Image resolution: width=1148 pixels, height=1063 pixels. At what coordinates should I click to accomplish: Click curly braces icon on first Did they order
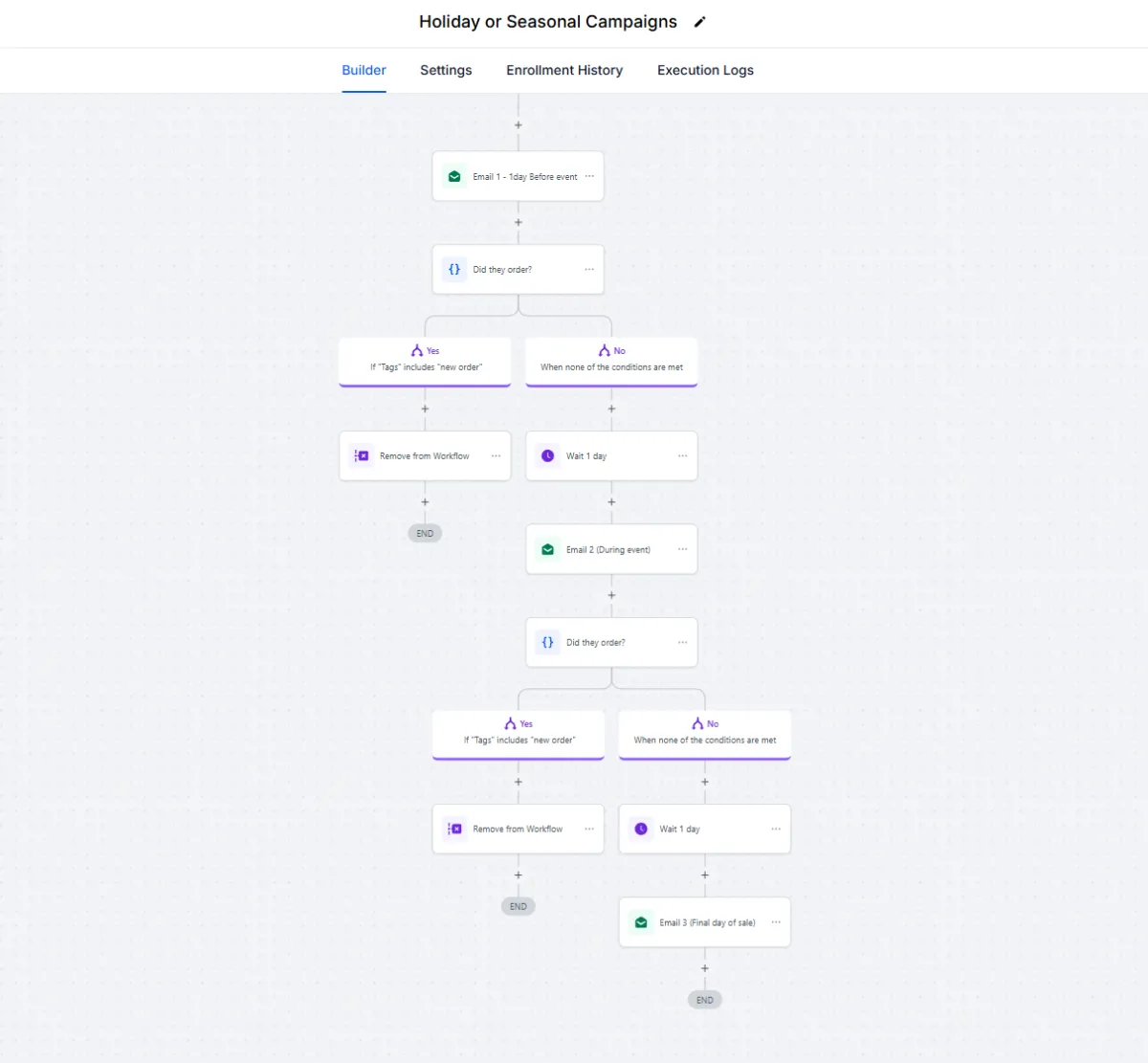[454, 270]
